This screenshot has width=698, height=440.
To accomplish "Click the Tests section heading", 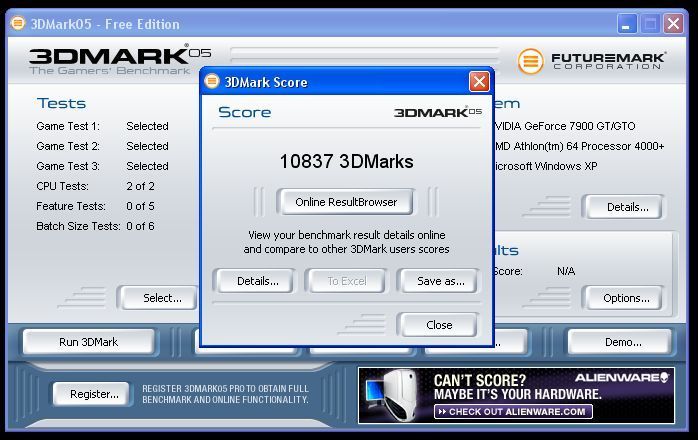I will (x=61, y=104).
